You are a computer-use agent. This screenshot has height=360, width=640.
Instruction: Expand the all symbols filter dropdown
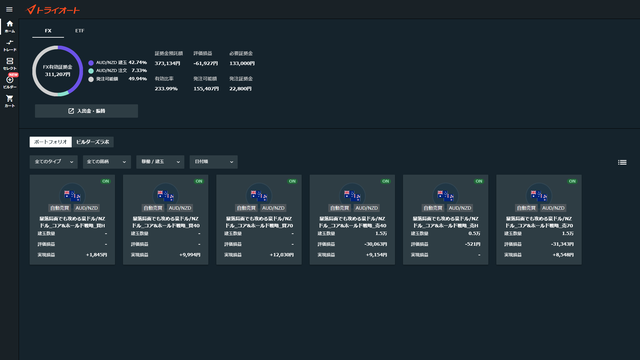107,162
